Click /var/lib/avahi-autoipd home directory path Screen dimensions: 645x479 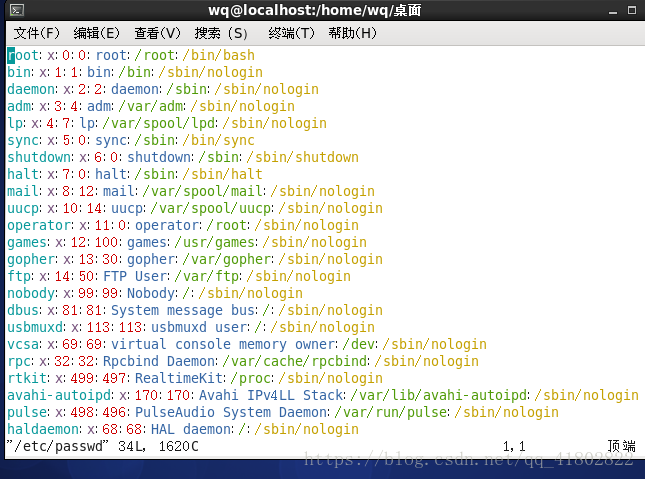[439, 395]
